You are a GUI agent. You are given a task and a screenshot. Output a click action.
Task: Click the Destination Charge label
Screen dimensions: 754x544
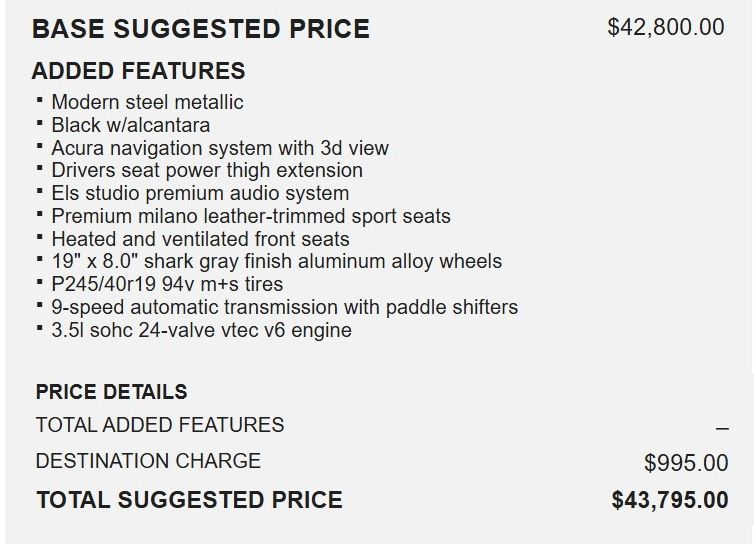[x=148, y=461]
